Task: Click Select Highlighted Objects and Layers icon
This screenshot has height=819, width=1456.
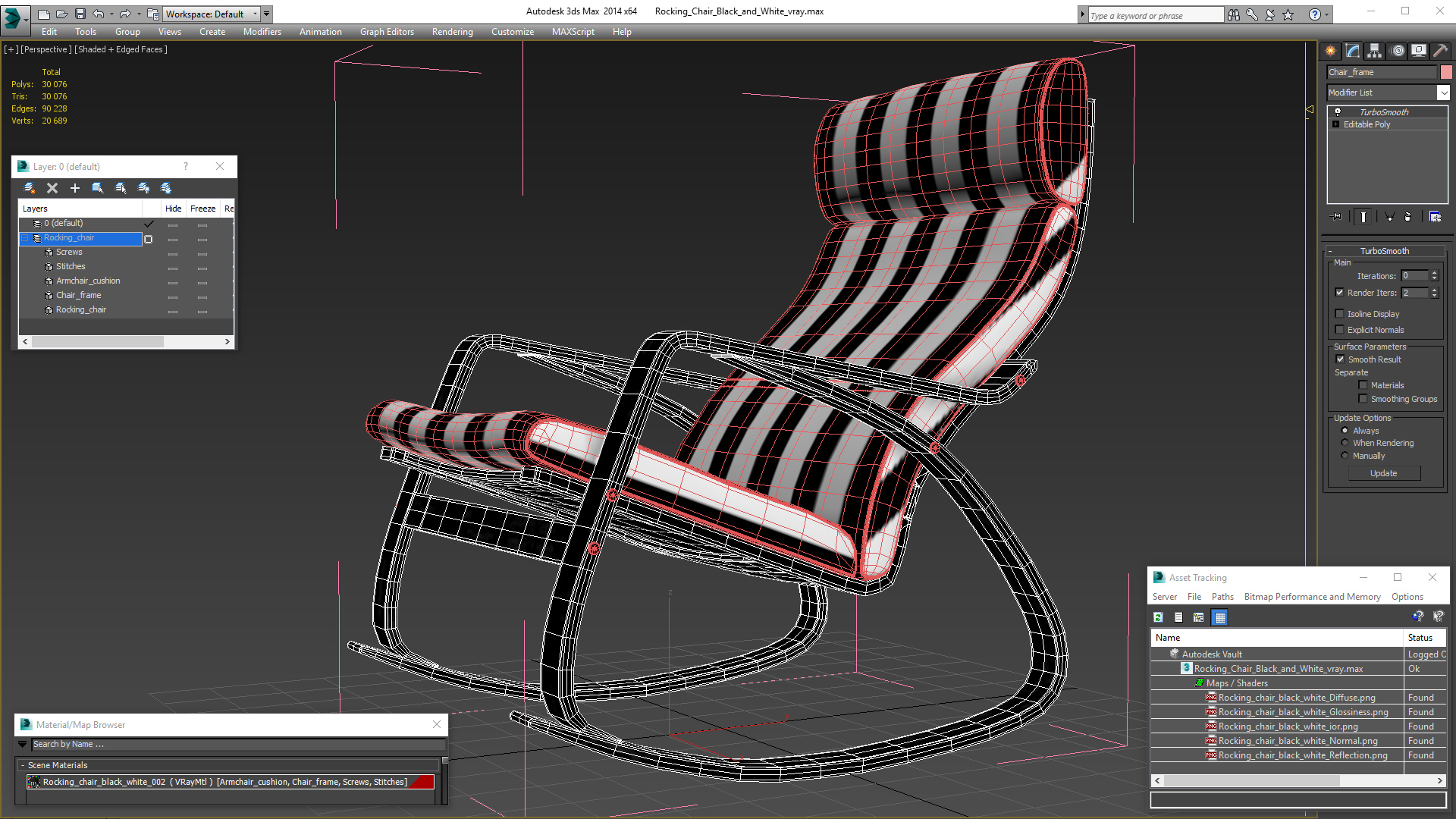Action: click(98, 188)
